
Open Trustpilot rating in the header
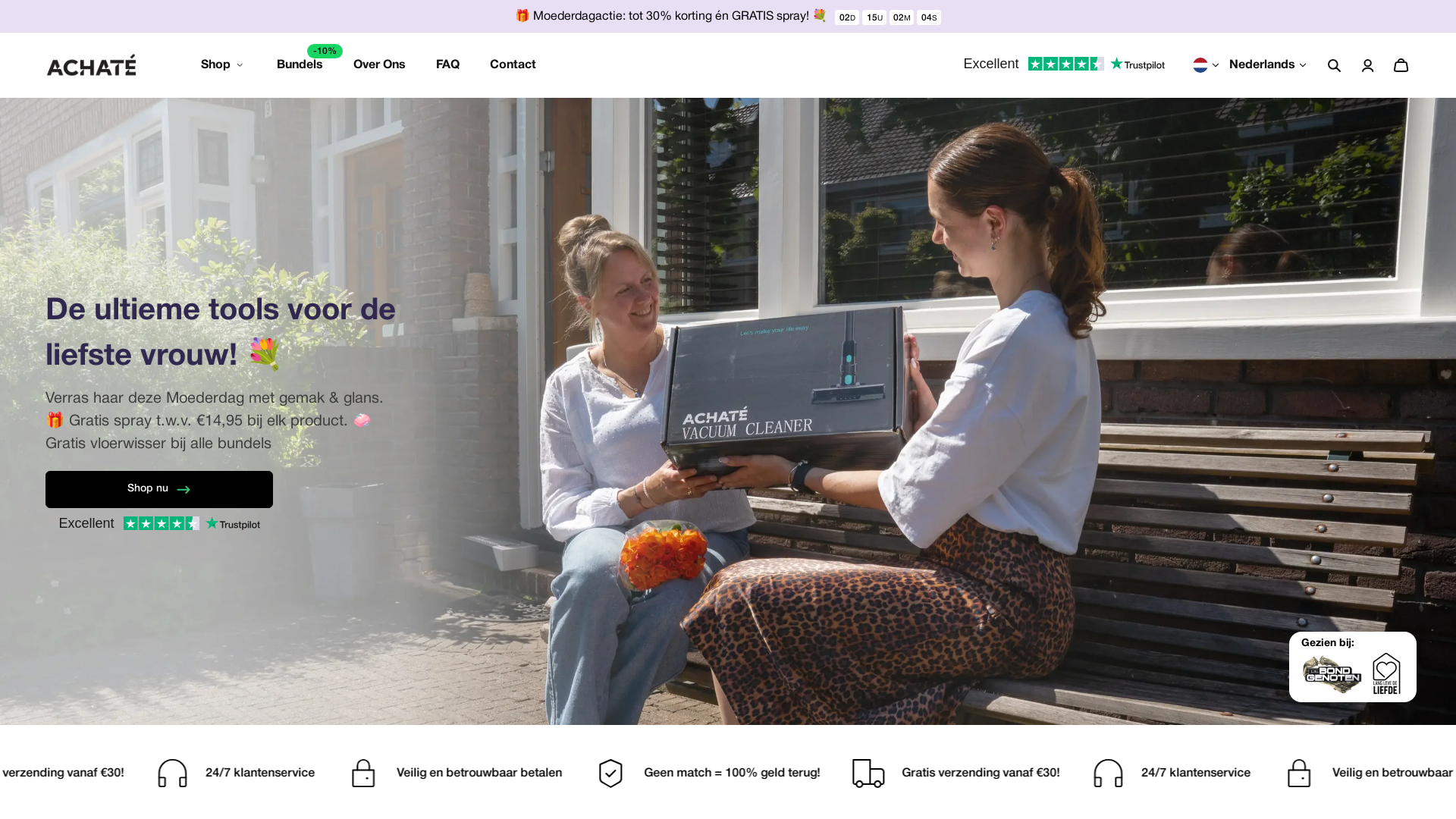pos(1064,64)
